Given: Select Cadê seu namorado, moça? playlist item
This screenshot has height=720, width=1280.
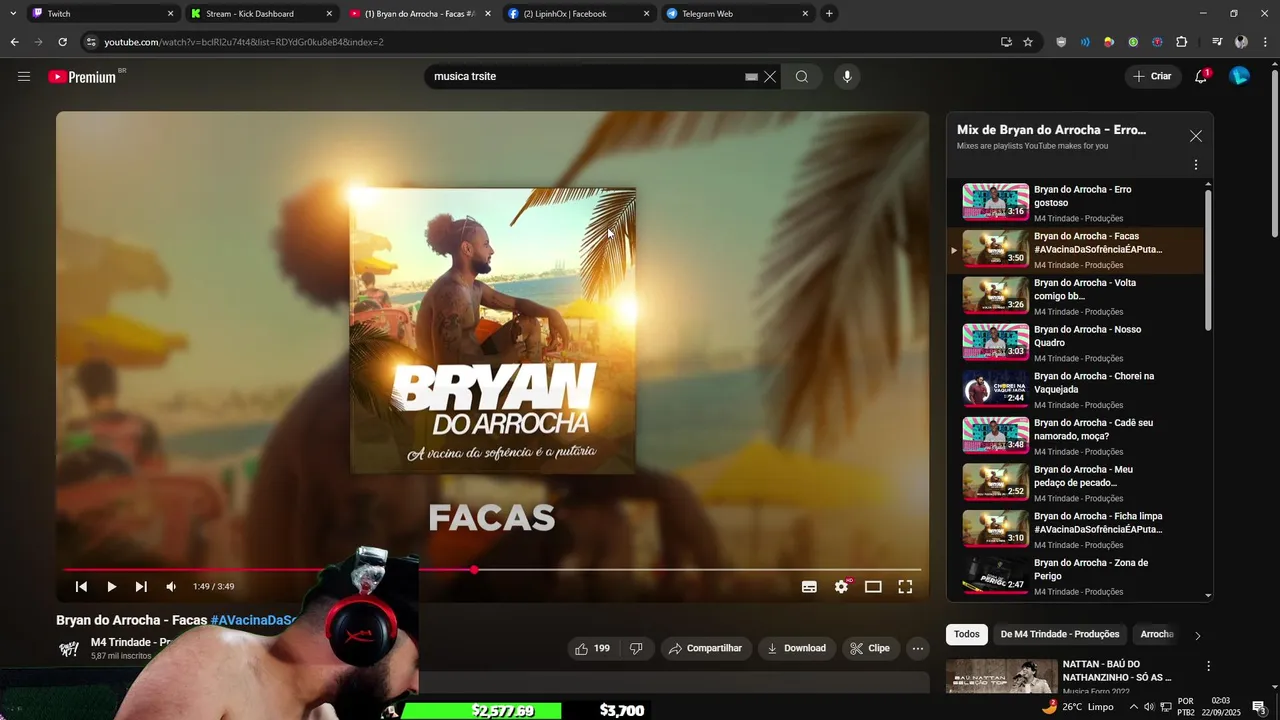Looking at the screenshot, I should [1076, 436].
